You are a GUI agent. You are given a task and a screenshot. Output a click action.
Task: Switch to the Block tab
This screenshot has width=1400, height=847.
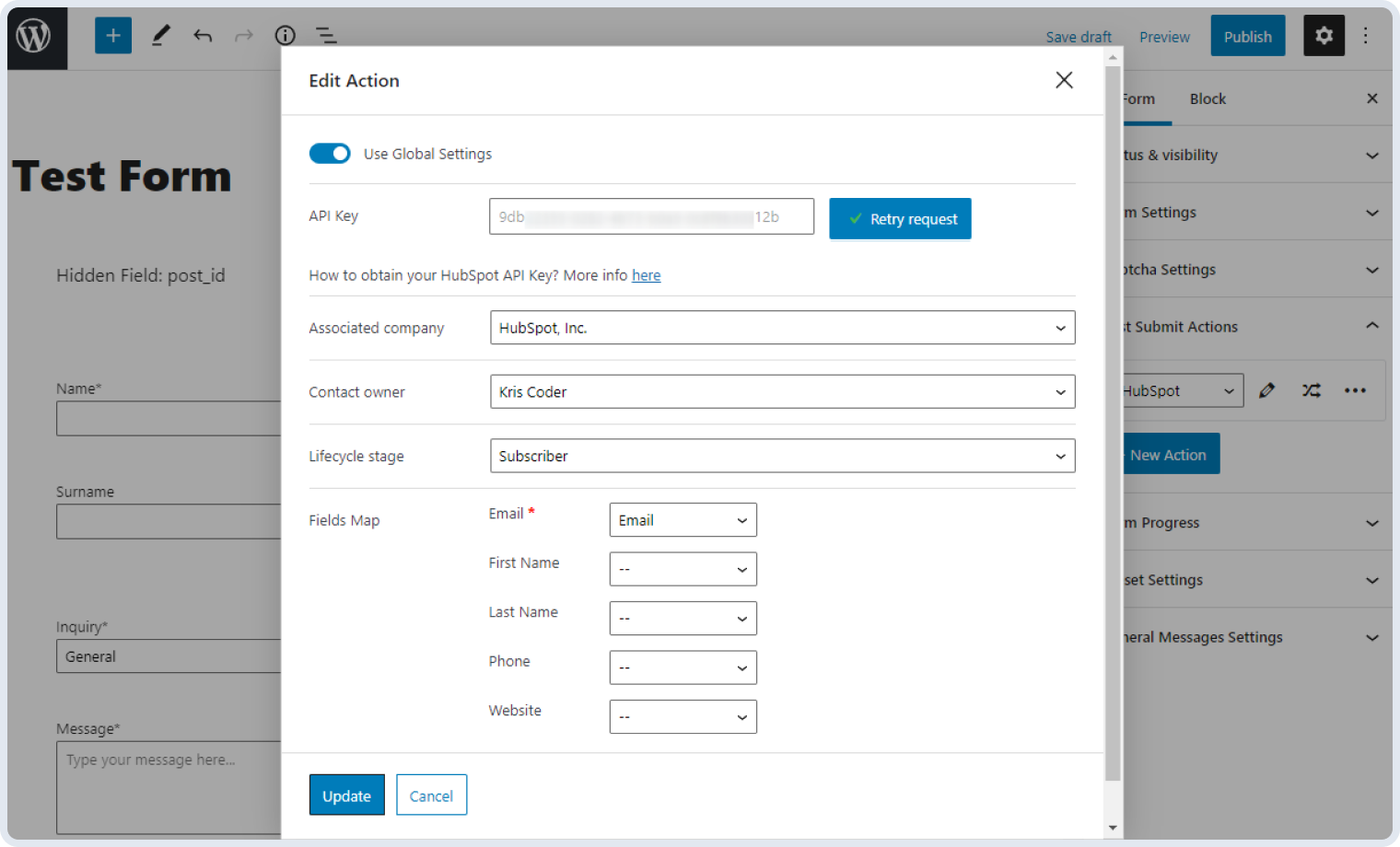[1207, 99]
